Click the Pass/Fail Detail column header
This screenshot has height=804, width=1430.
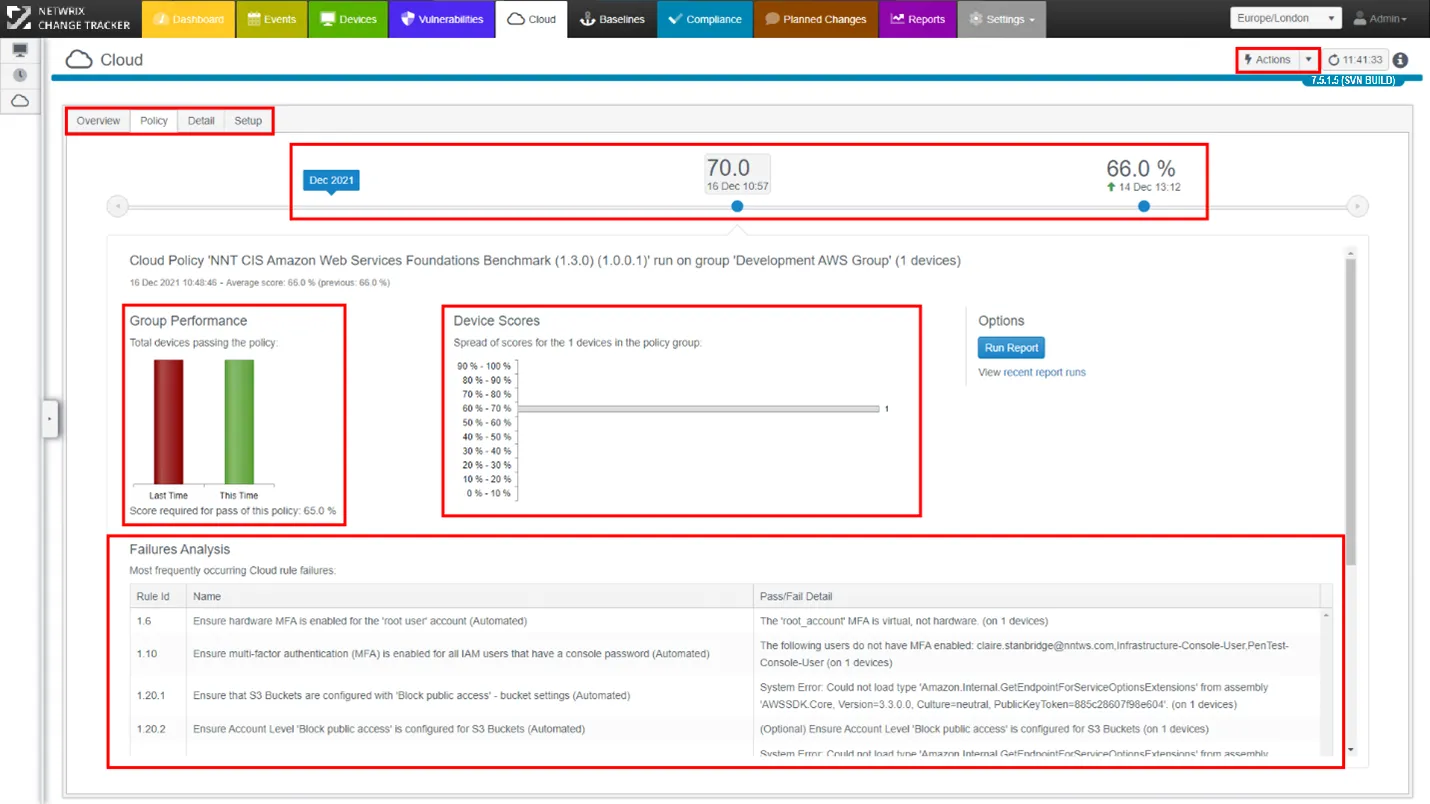(x=1036, y=596)
